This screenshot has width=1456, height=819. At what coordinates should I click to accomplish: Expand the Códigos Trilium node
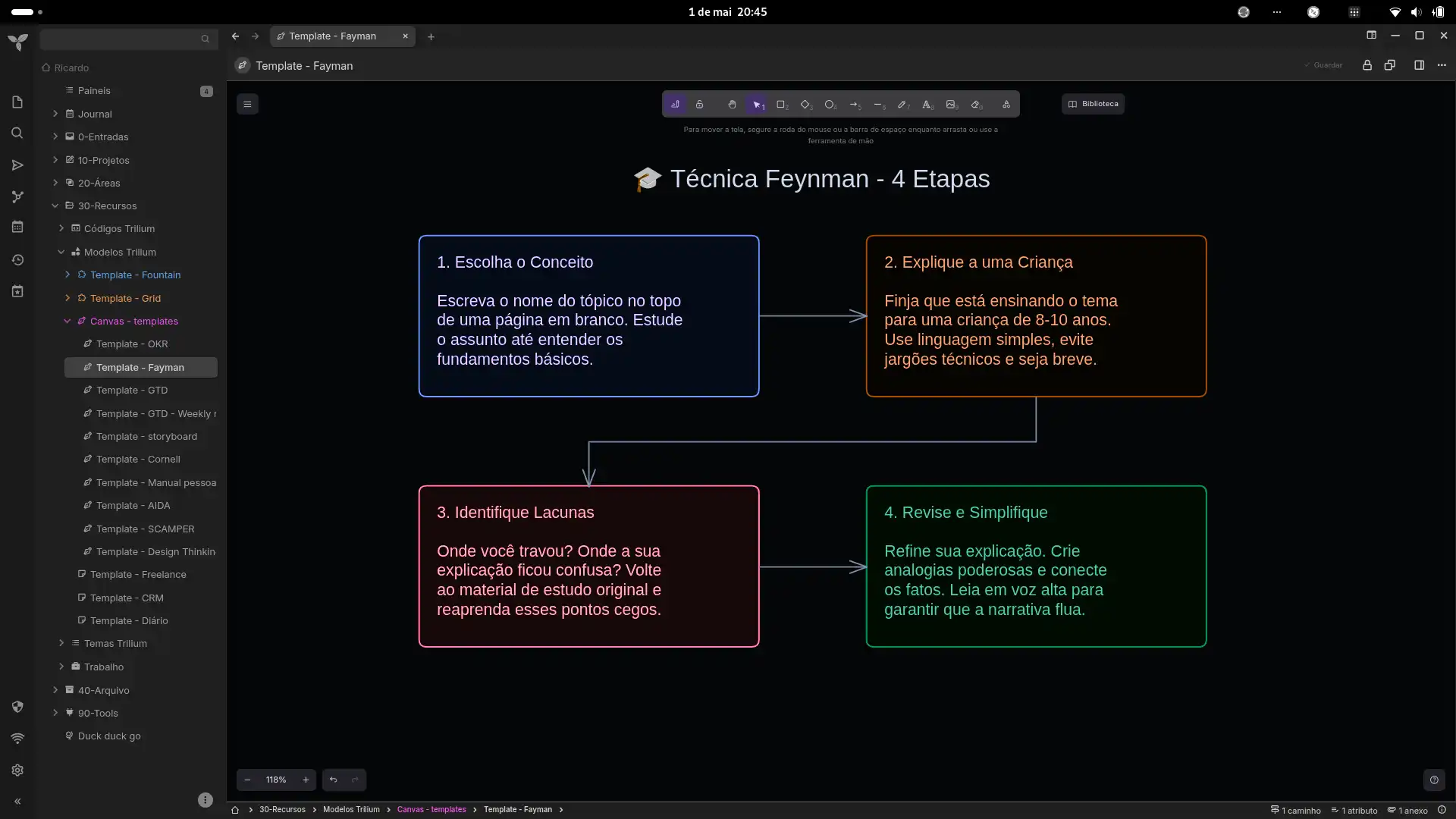point(61,228)
